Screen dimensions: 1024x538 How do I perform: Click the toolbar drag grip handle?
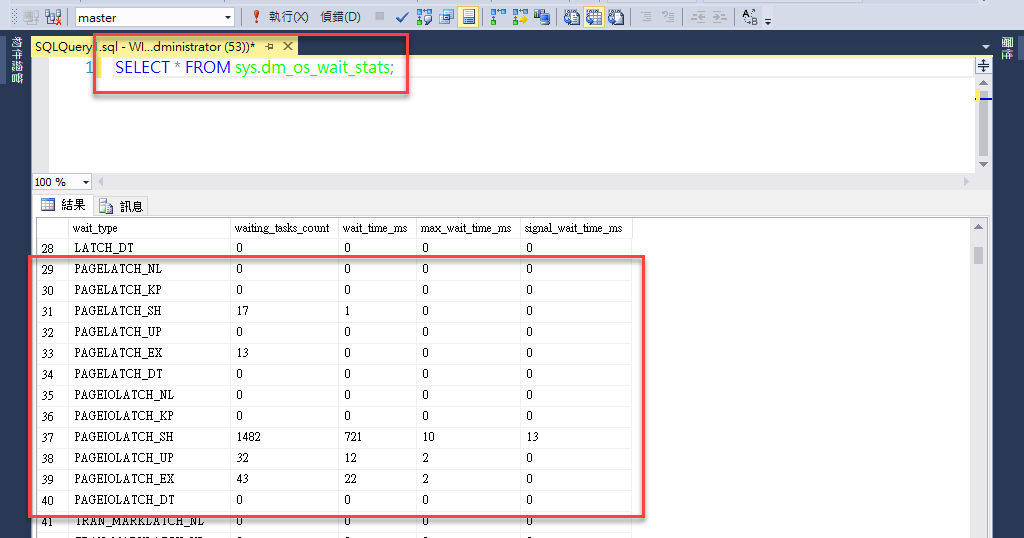coord(14,17)
